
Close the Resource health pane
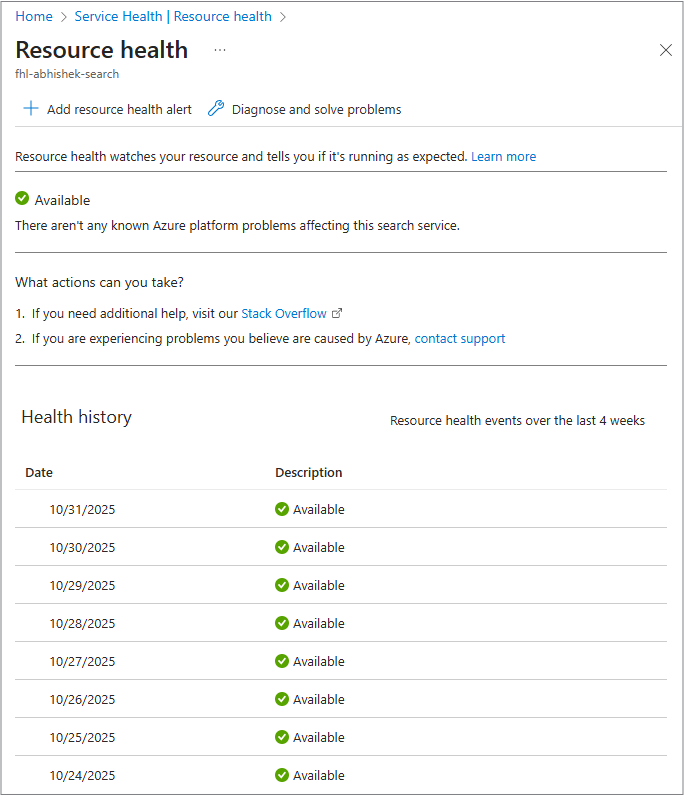[666, 50]
